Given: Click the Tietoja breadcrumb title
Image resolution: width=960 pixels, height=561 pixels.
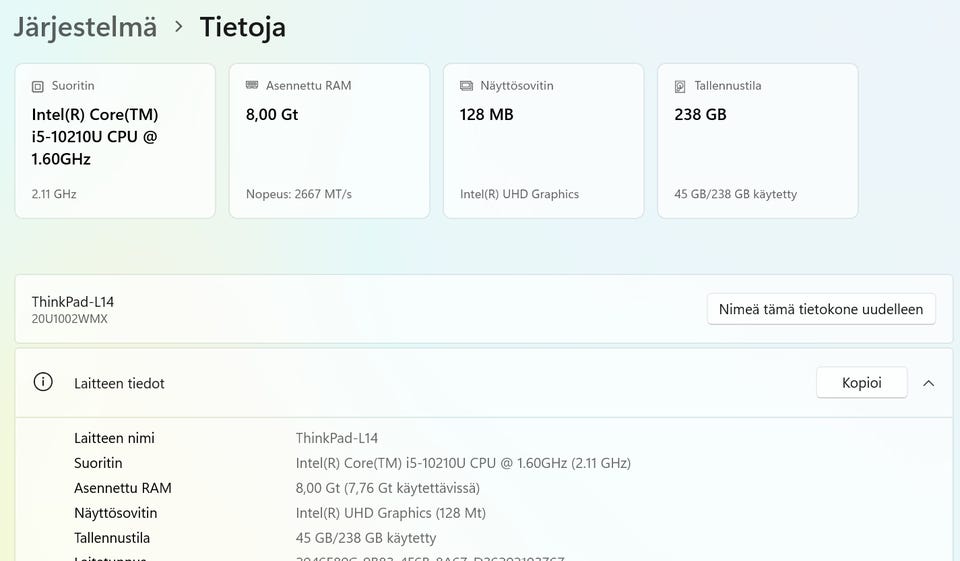Looking at the screenshot, I should pos(242,28).
